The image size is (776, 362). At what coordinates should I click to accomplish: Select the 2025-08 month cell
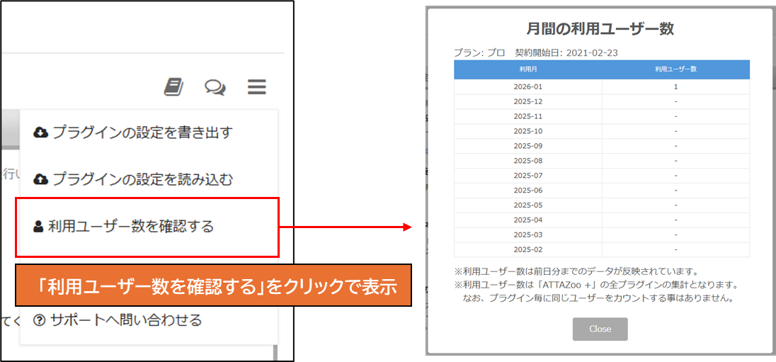click(528, 161)
